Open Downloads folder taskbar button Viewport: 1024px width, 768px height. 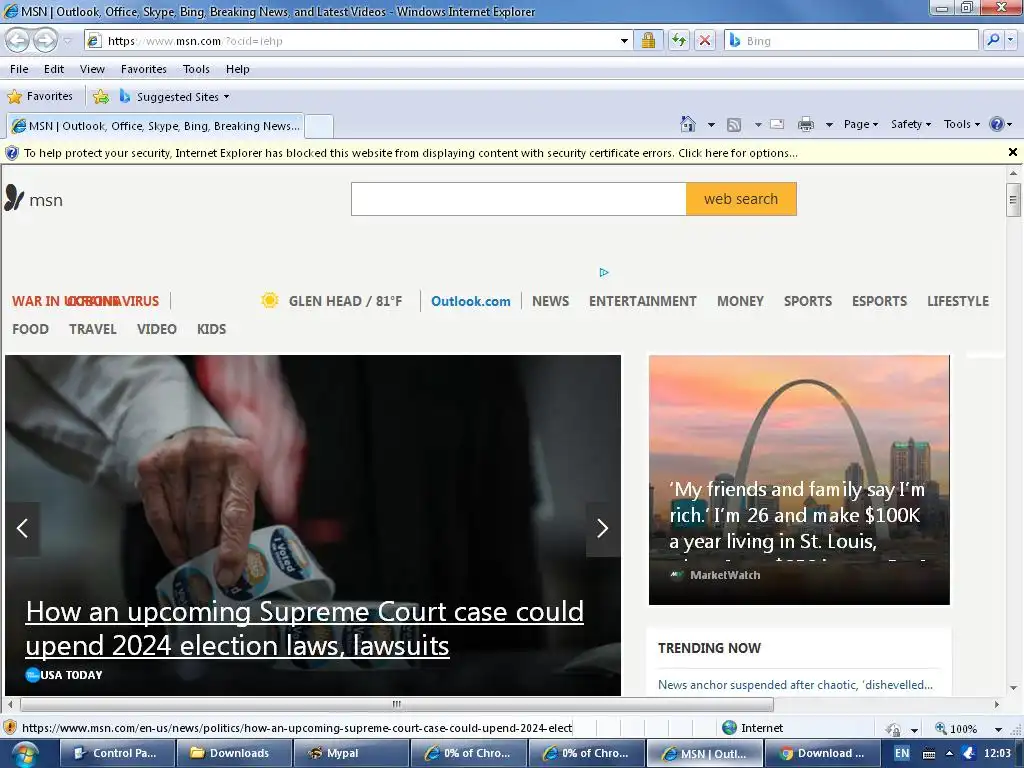234,753
